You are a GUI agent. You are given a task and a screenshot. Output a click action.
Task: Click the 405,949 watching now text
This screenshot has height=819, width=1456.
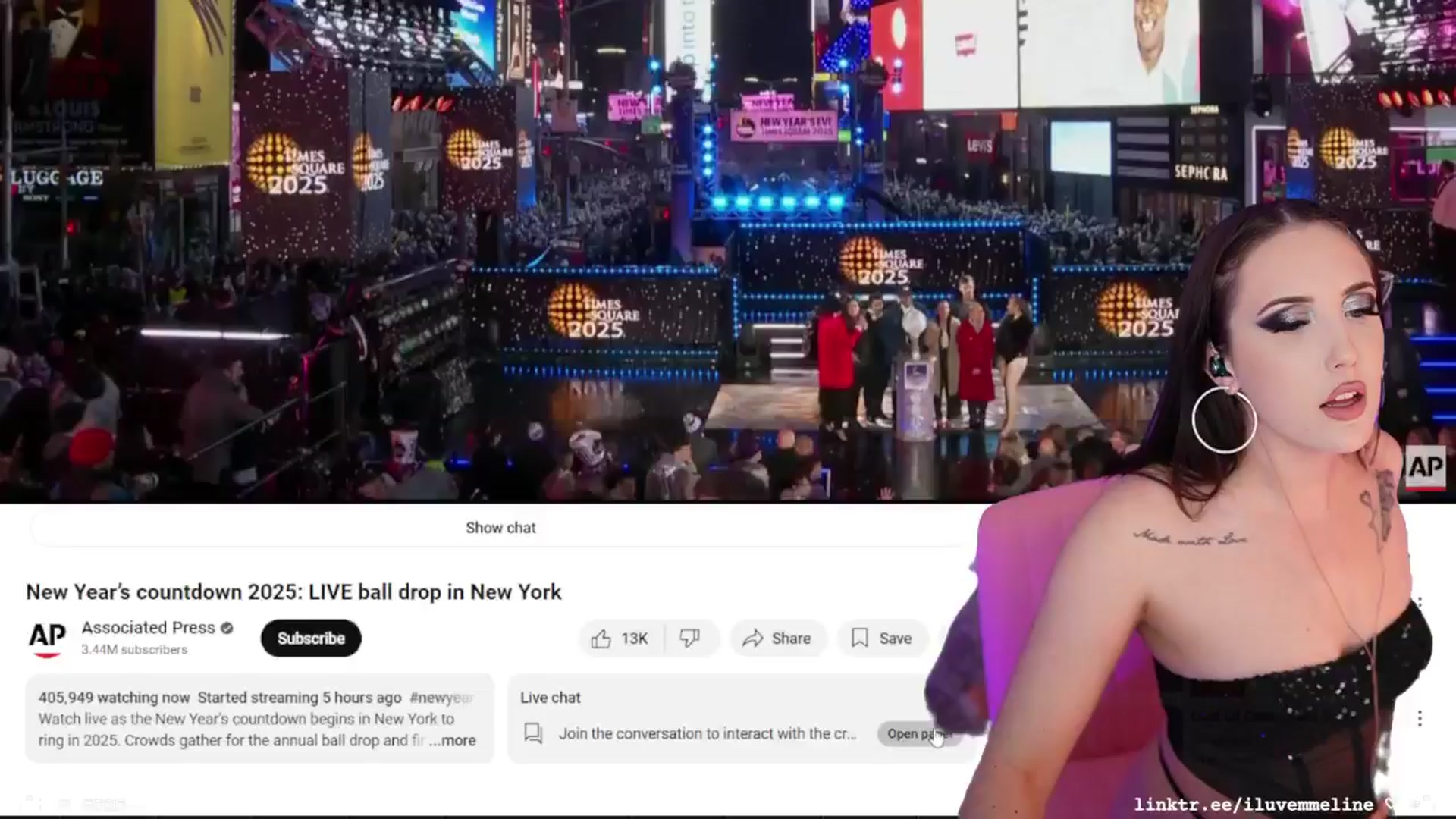(x=115, y=698)
